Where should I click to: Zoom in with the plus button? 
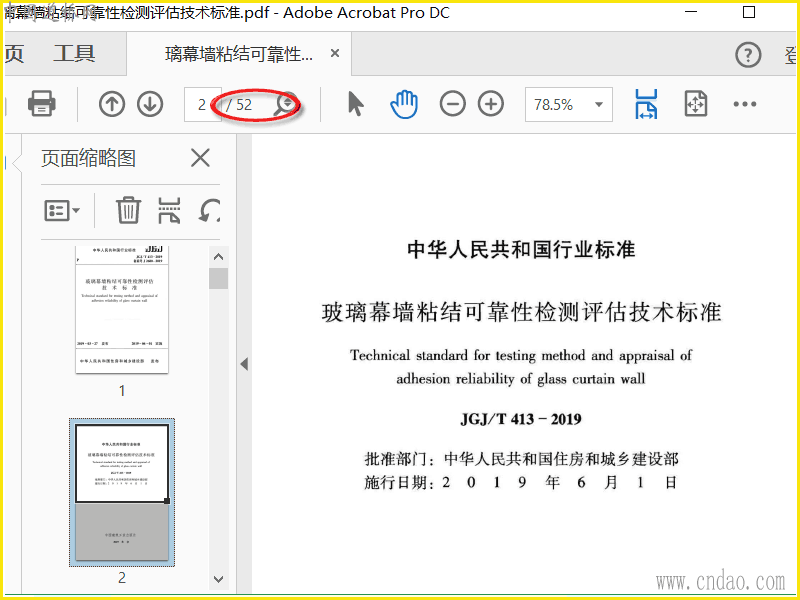(x=491, y=104)
